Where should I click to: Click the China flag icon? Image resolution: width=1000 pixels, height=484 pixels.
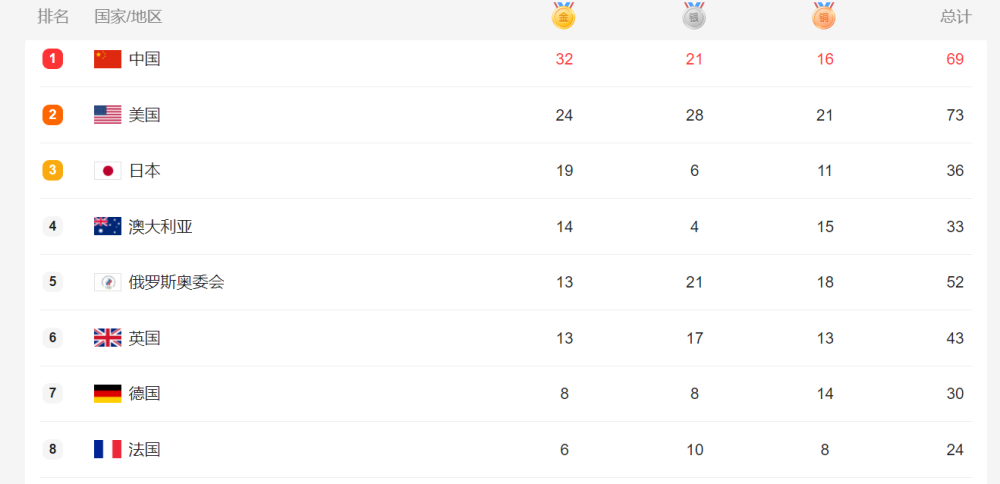[x=107, y=59]
